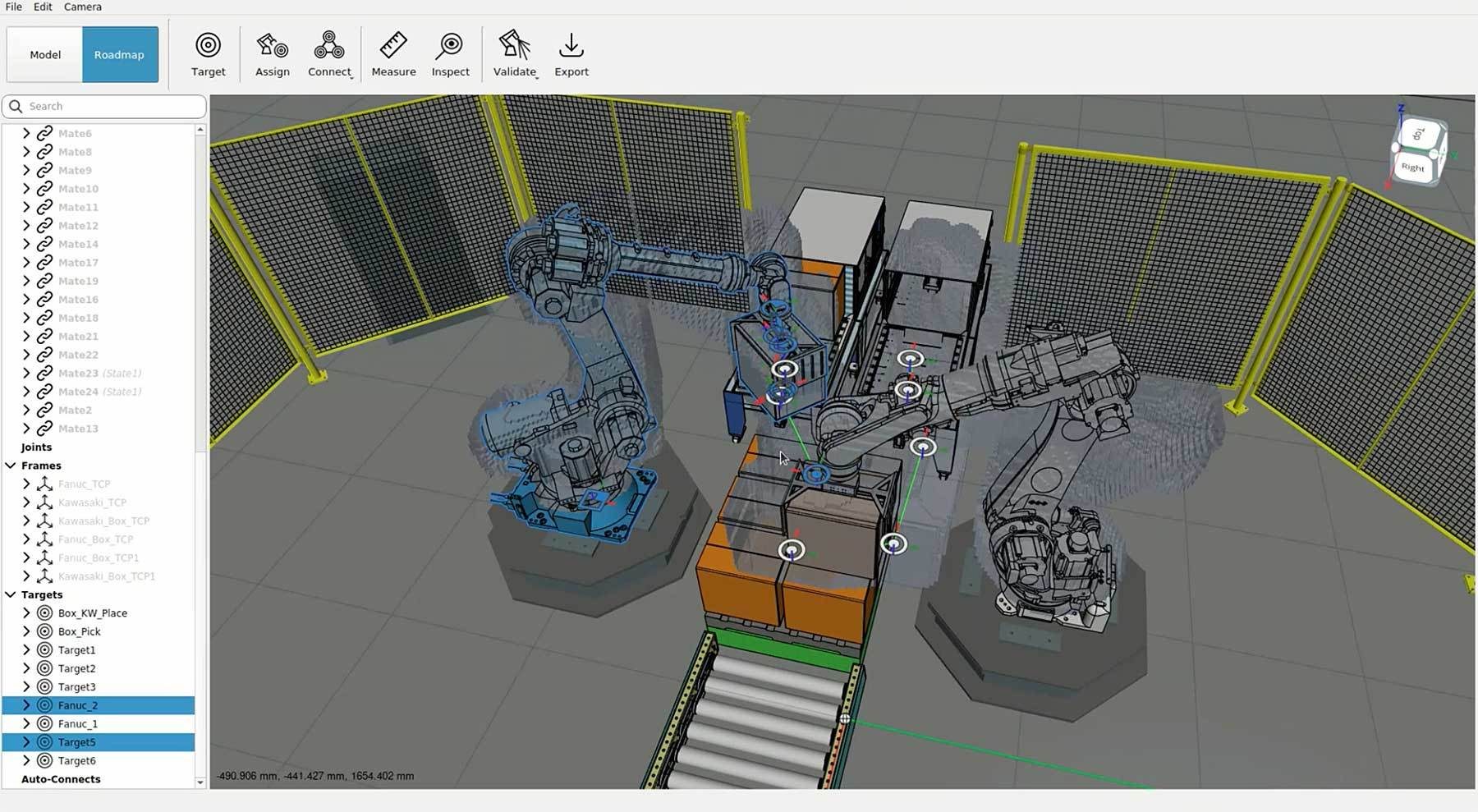
Task: Select the Mate2 tree row
Action: click(99, 410)
